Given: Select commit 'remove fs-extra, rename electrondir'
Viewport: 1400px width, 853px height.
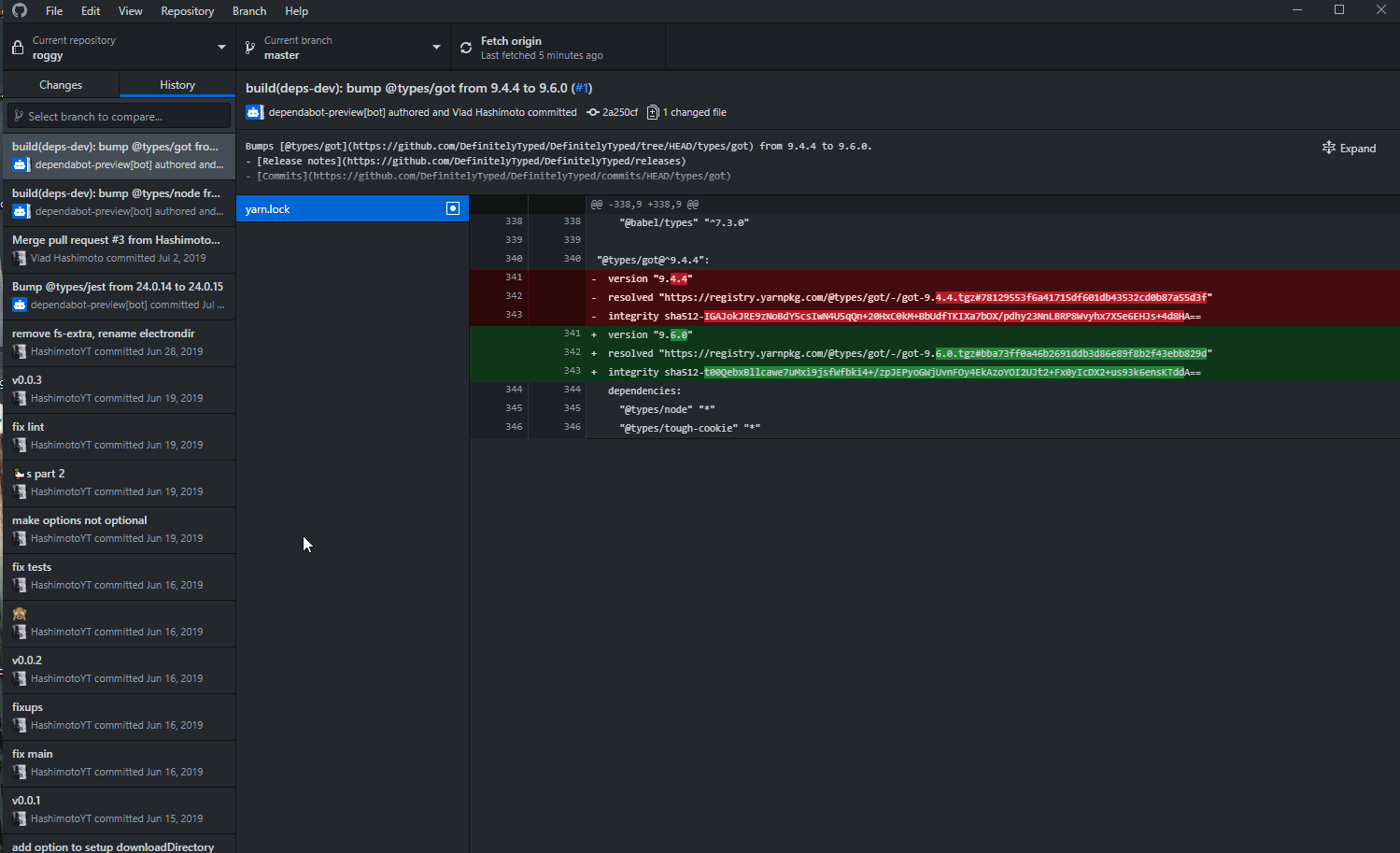Looking at the screenshot, I should click(119, 343).
